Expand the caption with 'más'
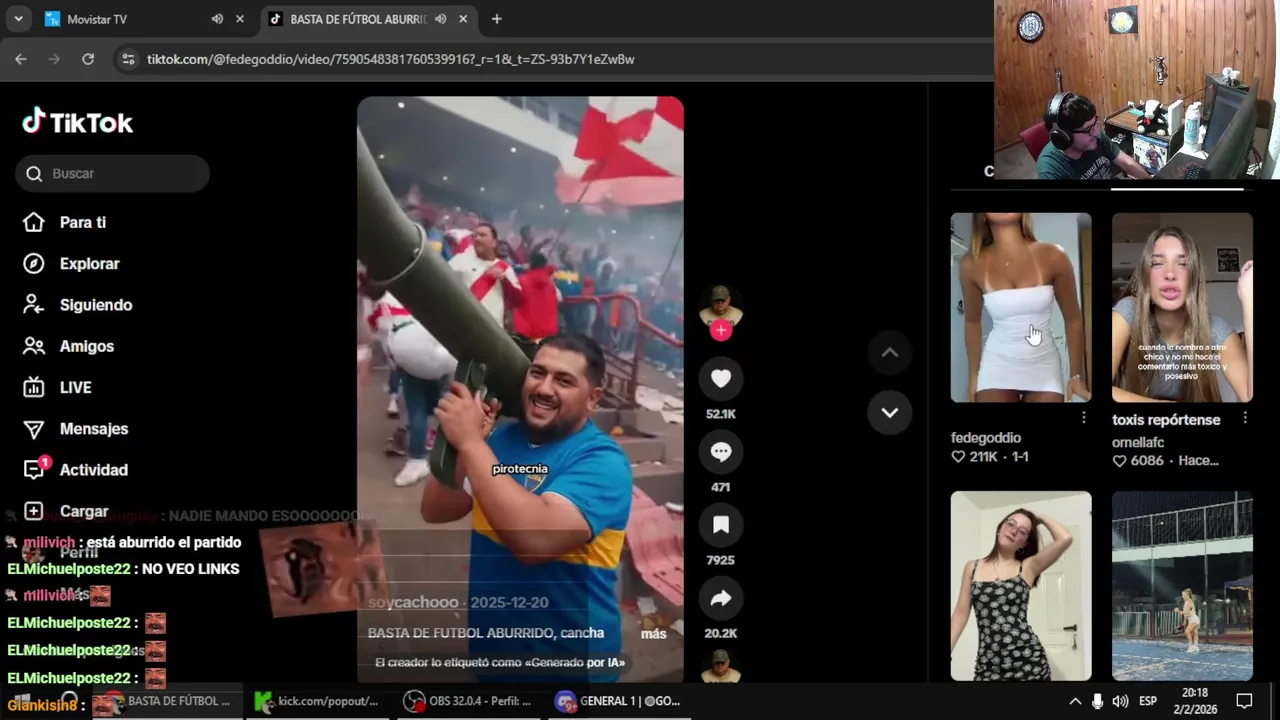Image resolution: width=1280 pixels, height=720 pixels. (x=653, y=633)
